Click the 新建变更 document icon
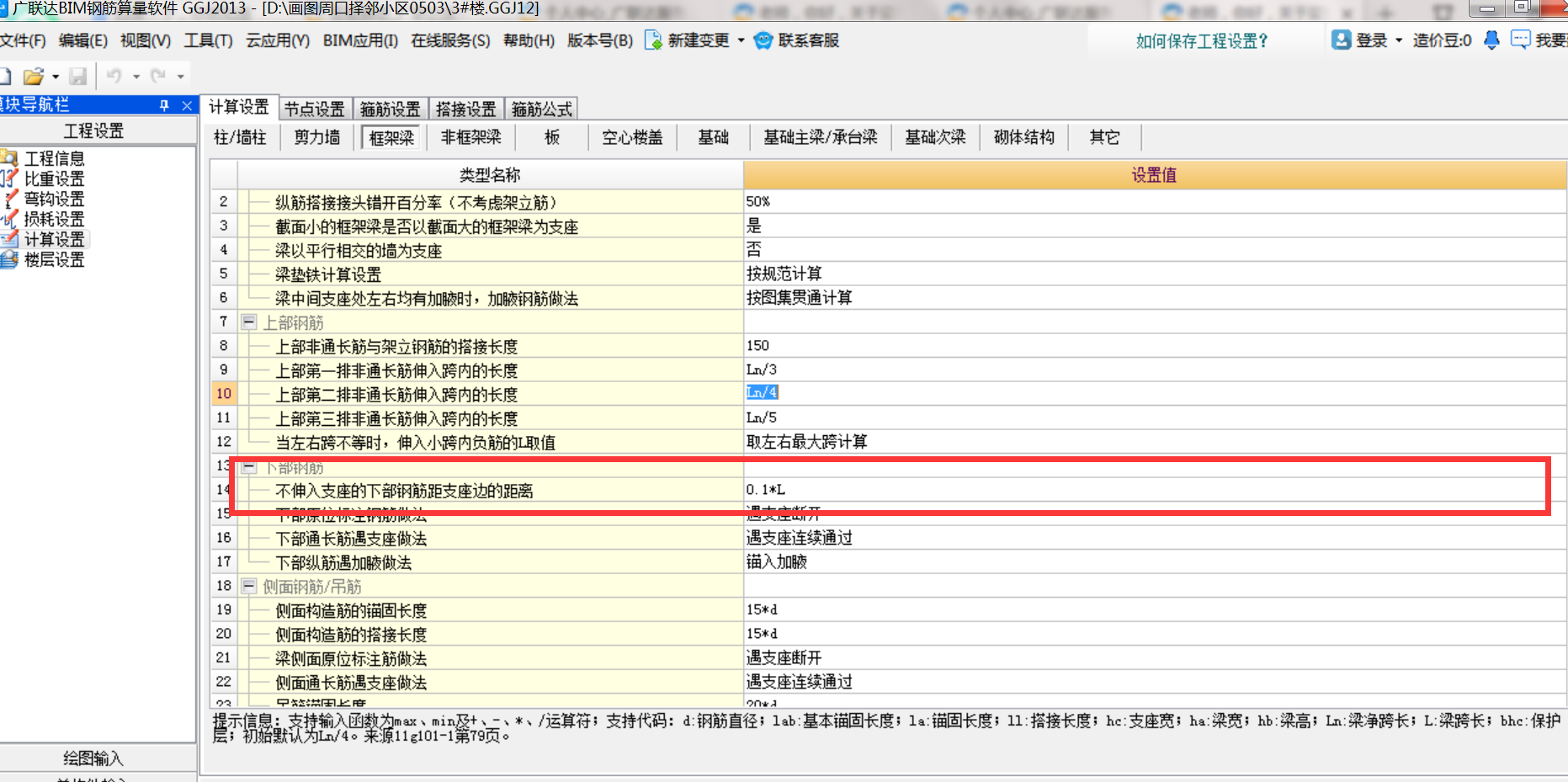This screenshot has width=1568, height=782. [653, 40]
